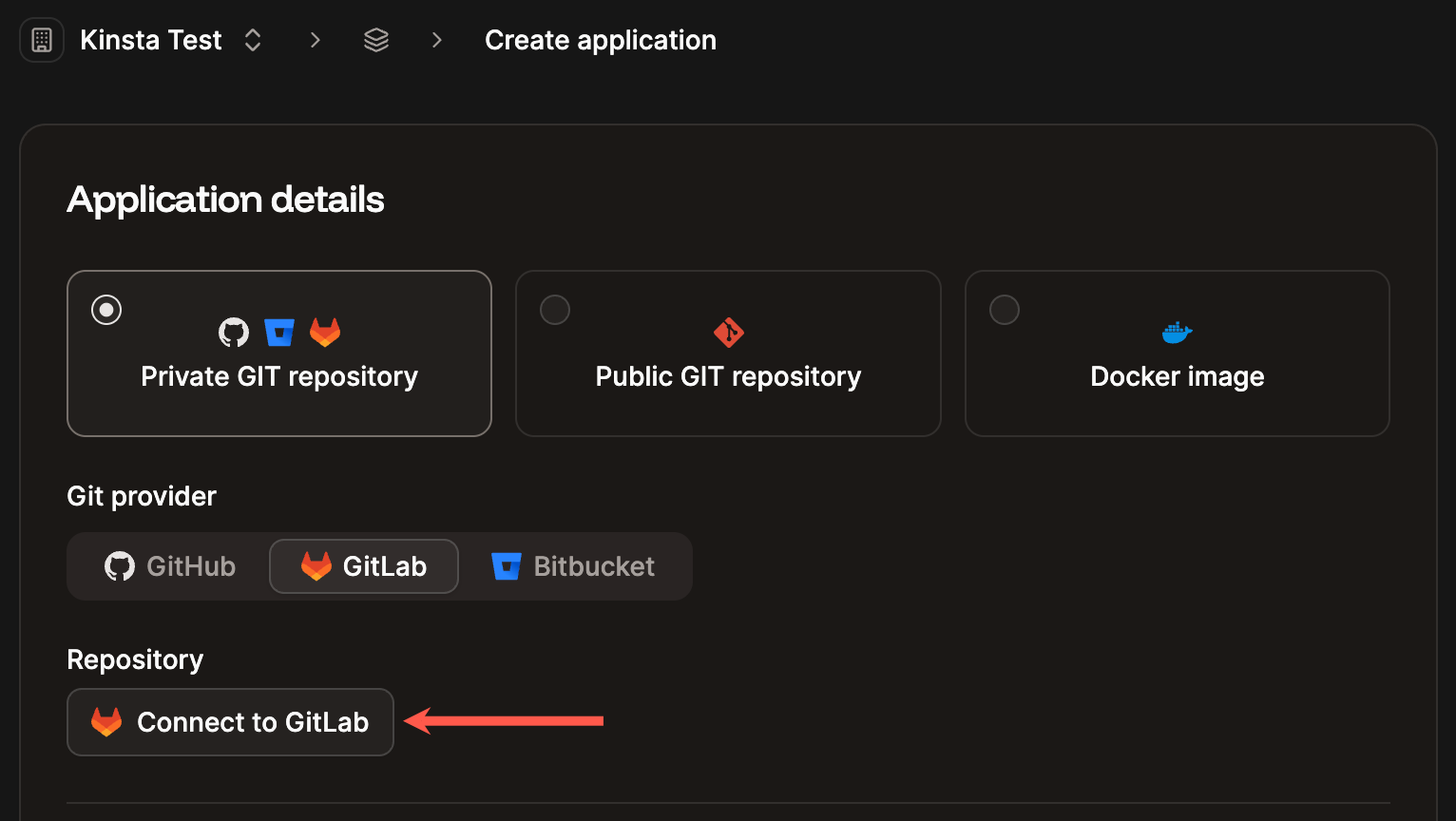Select the Docker image radio button
The width and height of the screenshot is (1456, 821).
[x=1005, y=309]
